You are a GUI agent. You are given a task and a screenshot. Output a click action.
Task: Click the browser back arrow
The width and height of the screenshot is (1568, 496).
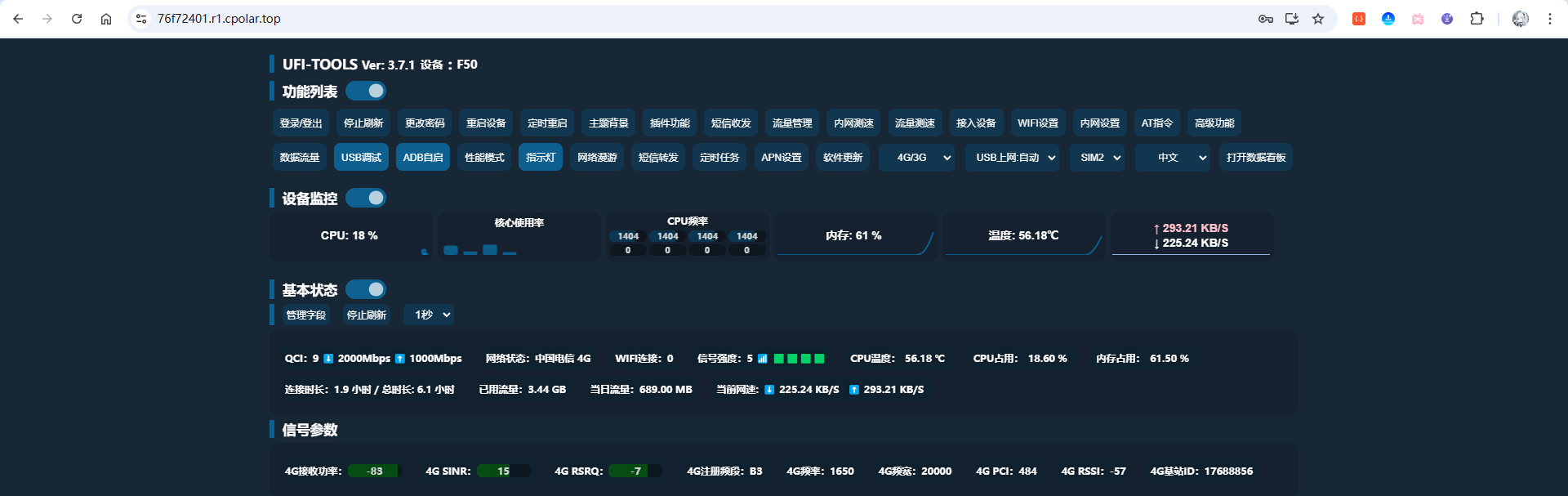(18, 19)
